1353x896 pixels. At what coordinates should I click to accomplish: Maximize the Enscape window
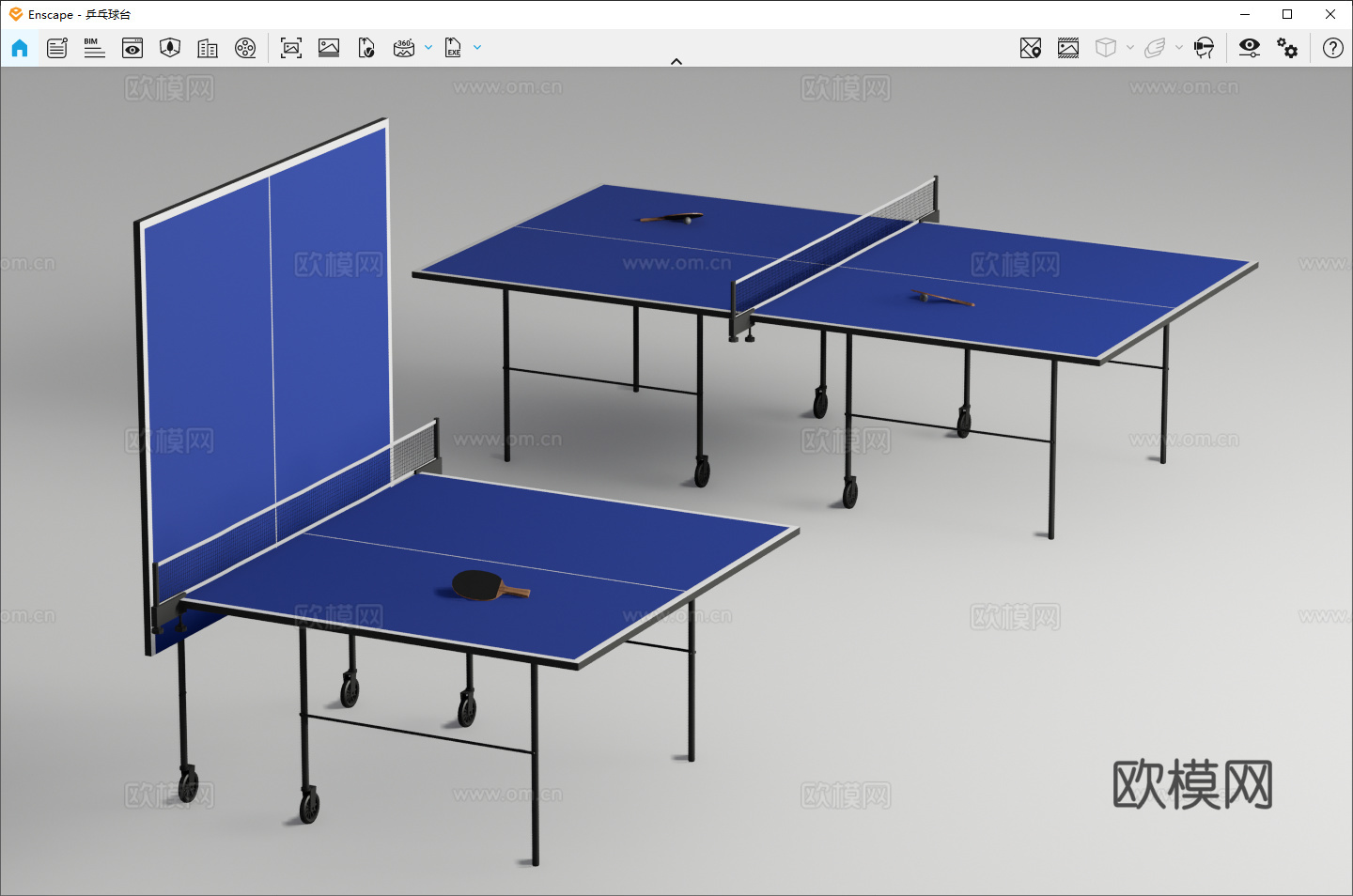(1287, 14)
